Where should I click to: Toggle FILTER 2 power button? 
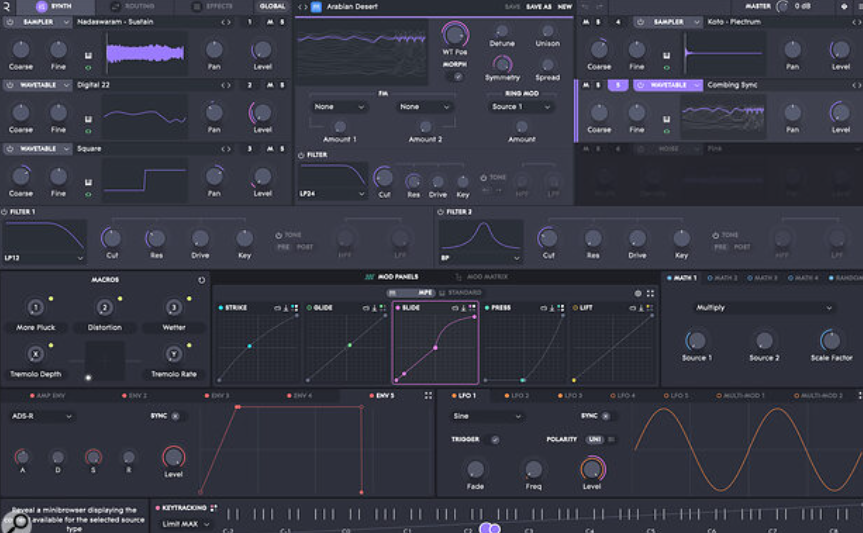440,212
